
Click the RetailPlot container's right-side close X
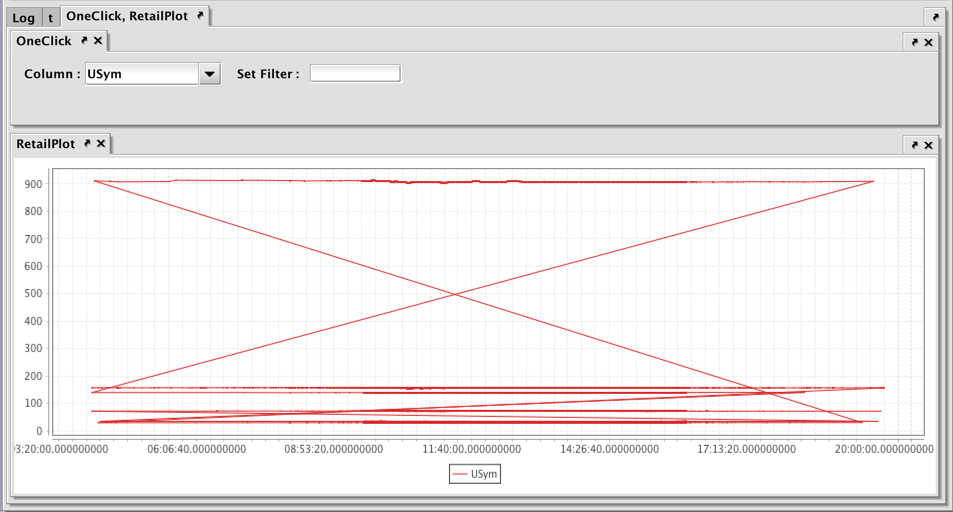(x=929, y=145)
